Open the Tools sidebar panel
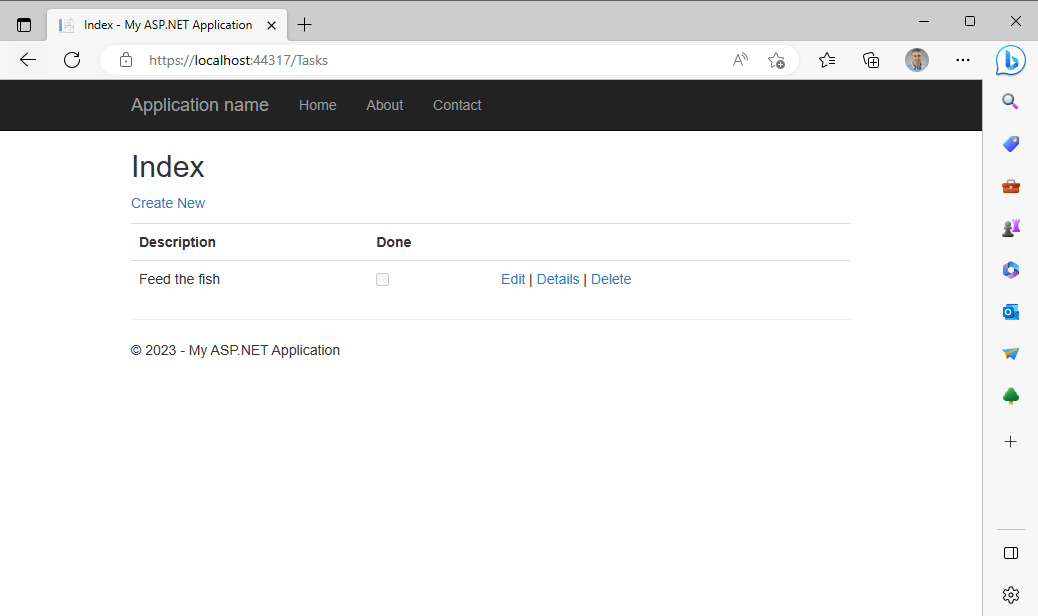Image resolution: width=1038 pixels, height=616 pixels. tap(1010, 186)
